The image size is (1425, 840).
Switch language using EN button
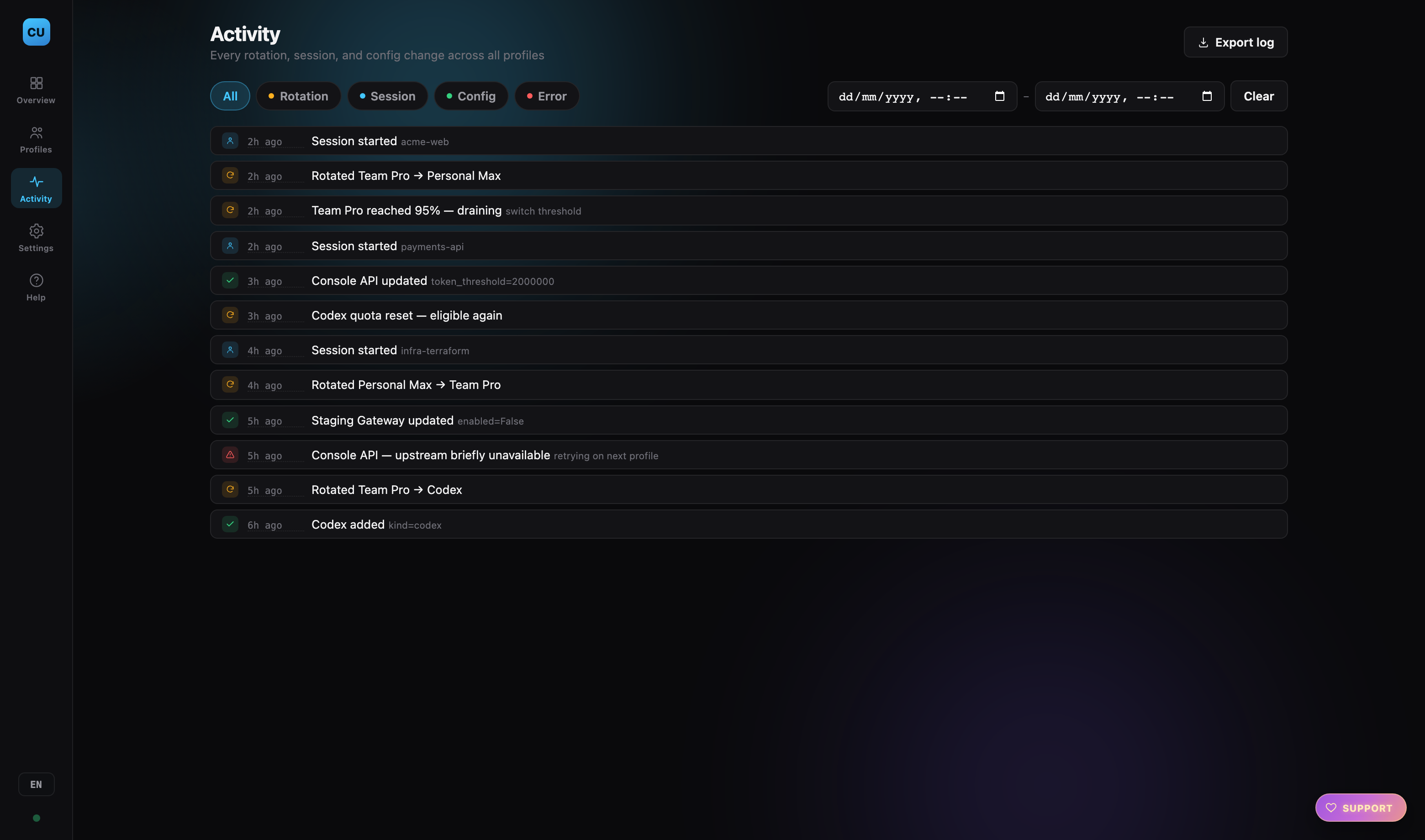pos(36,784)
